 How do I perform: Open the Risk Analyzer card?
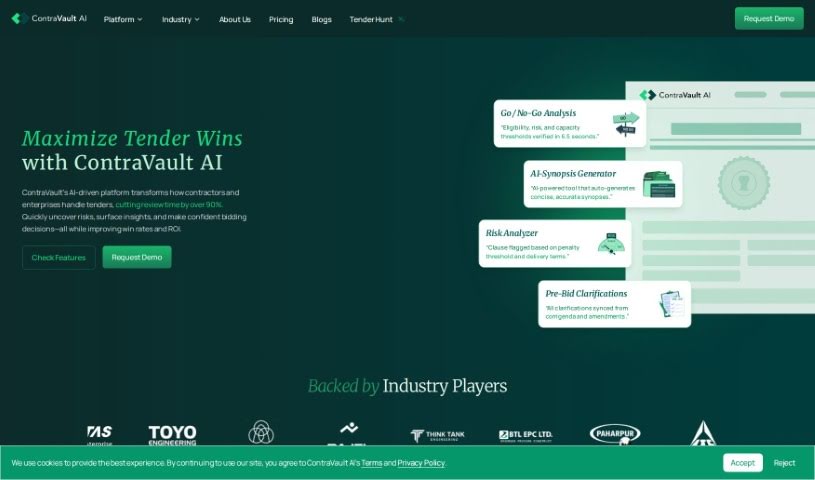[x=555, y=243]
